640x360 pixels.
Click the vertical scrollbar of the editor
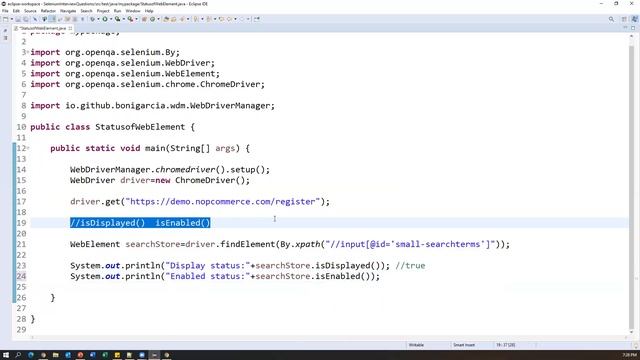point(631,184)
